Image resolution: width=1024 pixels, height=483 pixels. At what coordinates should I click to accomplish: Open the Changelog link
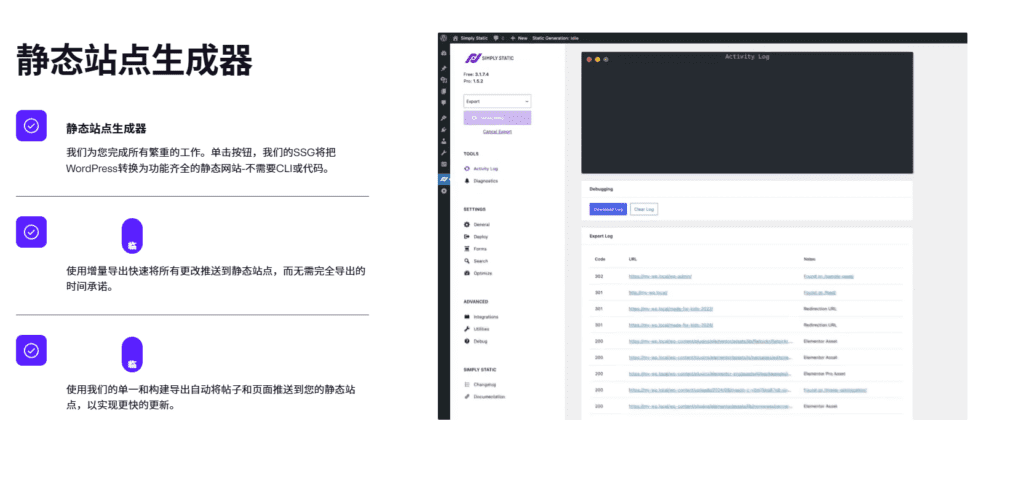(485, 384)
